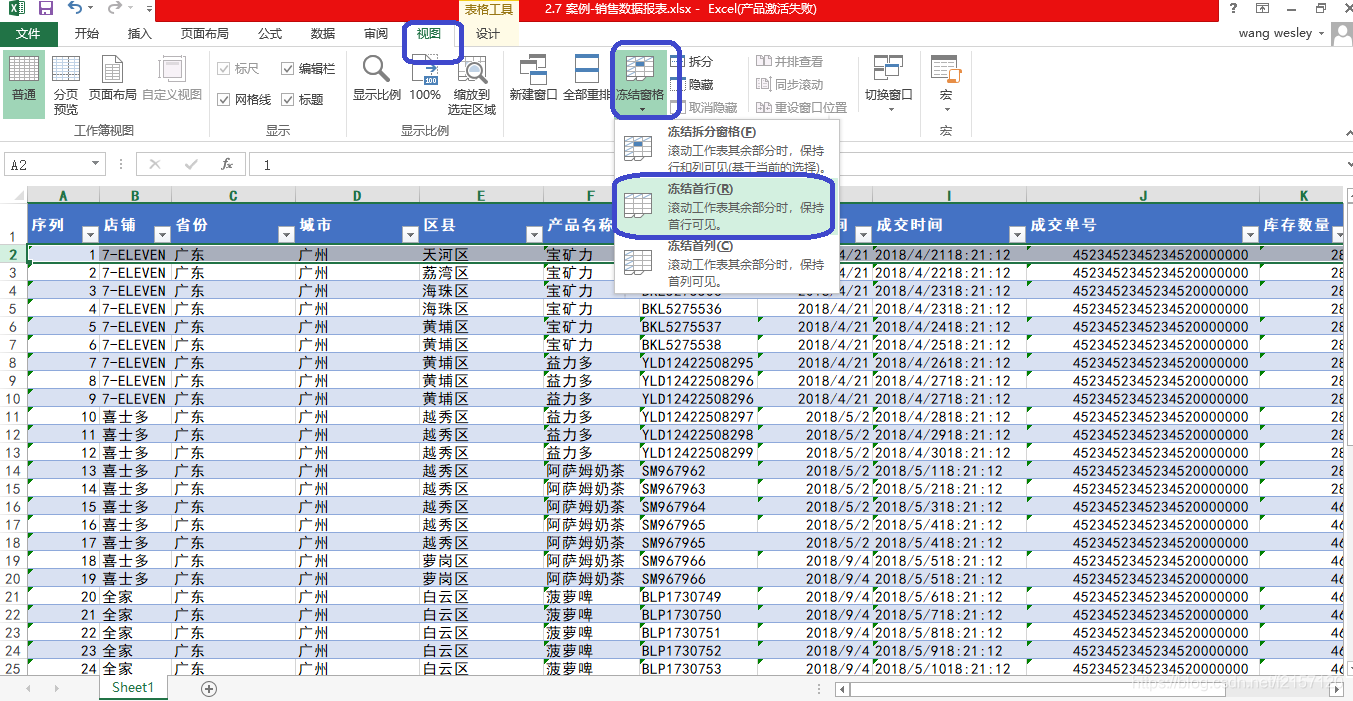Click next sheet navigation arrow

(57, 688)
